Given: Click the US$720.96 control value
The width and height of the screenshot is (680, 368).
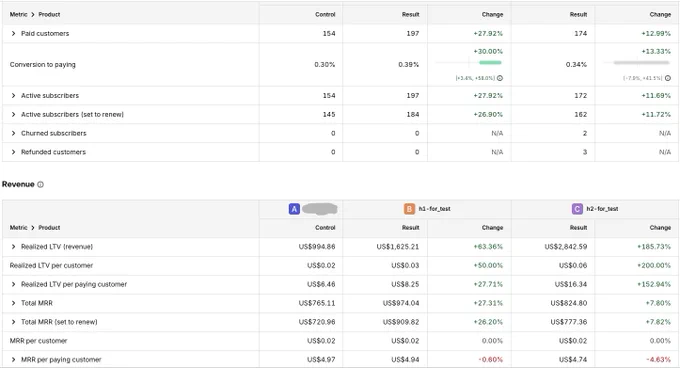Looking at the screenshot, I should pyautogui.click(x=317, y=322).
